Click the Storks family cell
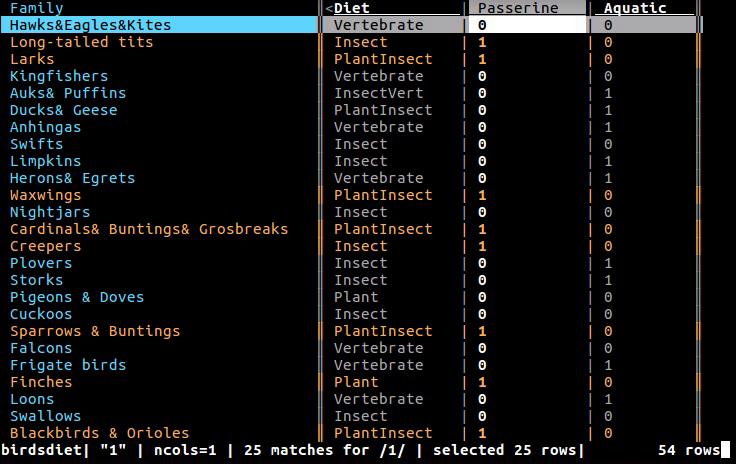The height and width of the screenshot is (464, 736). click(36, 280)
